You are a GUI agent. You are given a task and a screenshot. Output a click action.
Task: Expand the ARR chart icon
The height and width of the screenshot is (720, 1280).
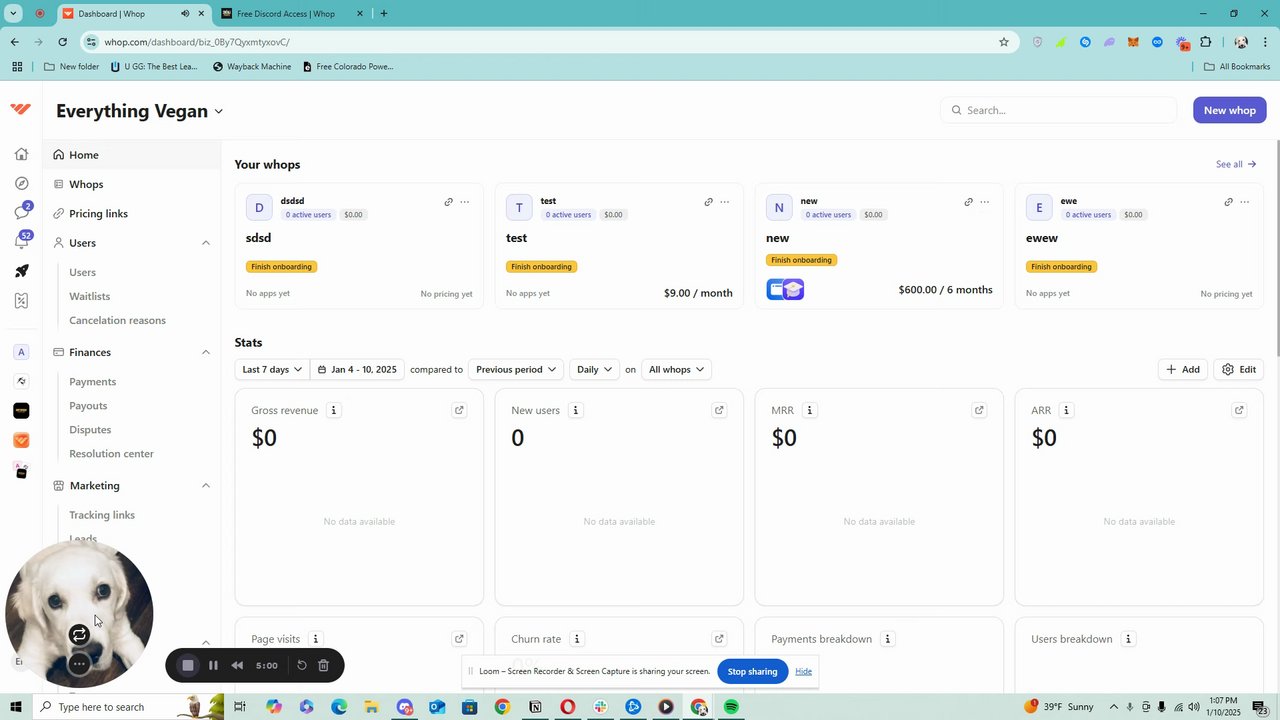1239,410
